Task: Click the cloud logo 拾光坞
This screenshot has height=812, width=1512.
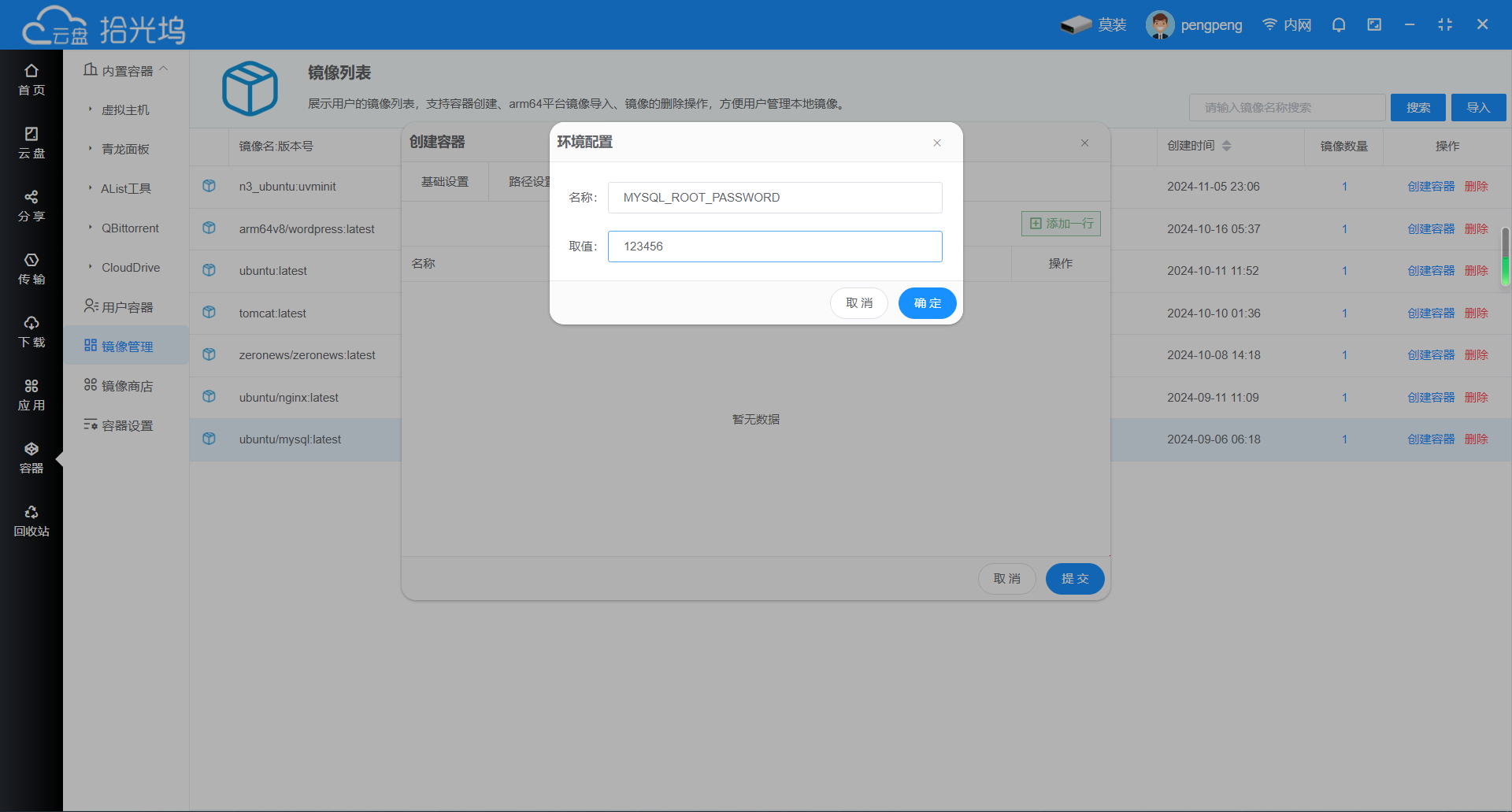Action: coord(102,27)
